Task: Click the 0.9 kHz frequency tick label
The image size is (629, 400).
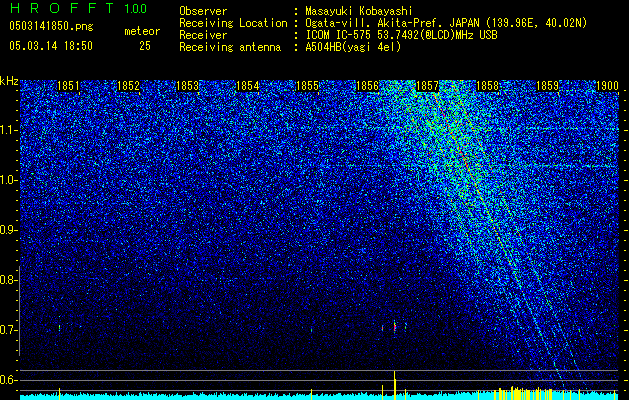Action: (x=8, y=230)
